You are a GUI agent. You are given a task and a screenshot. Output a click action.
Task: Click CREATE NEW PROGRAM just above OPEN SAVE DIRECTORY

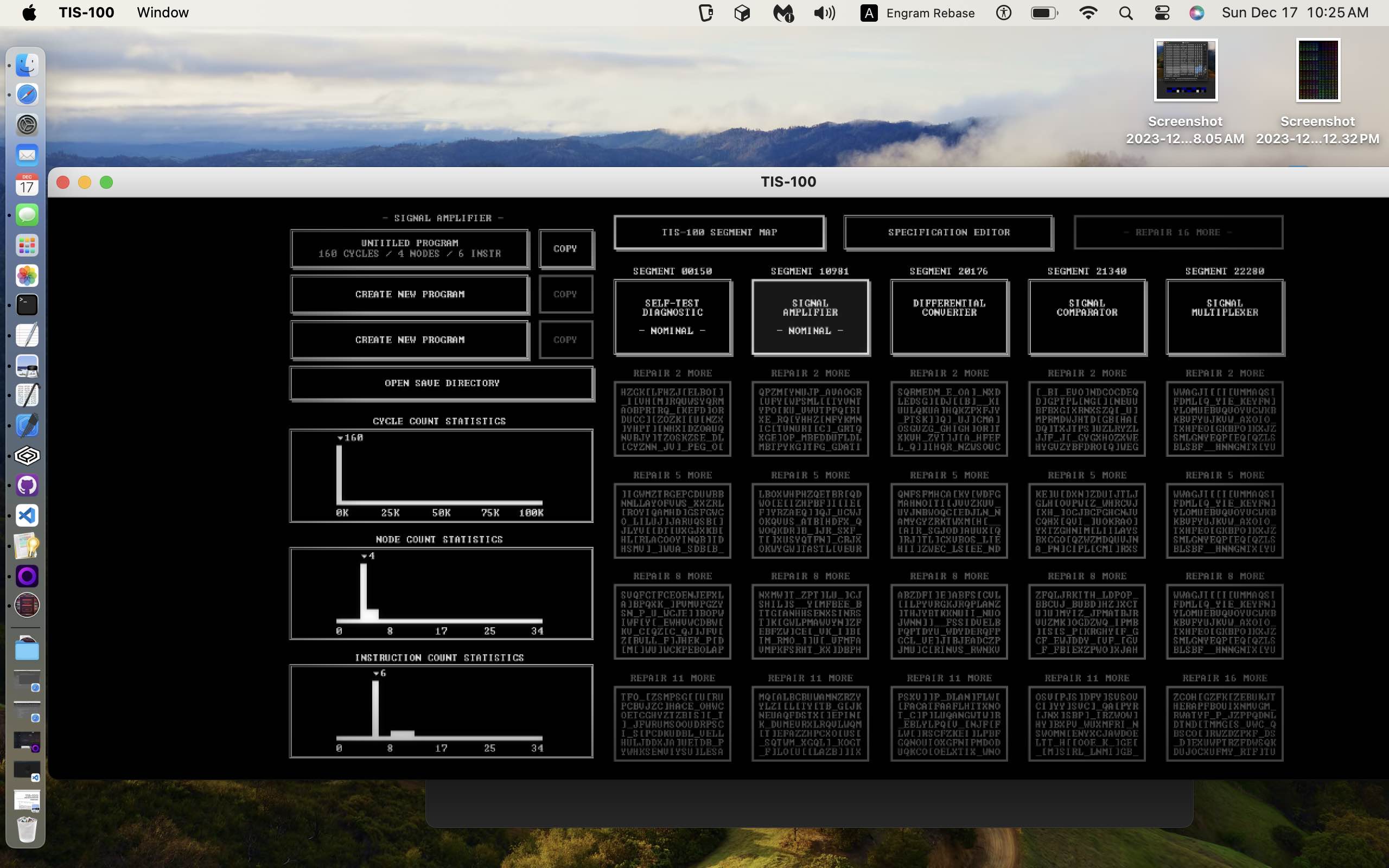click(x=410, y=340)
